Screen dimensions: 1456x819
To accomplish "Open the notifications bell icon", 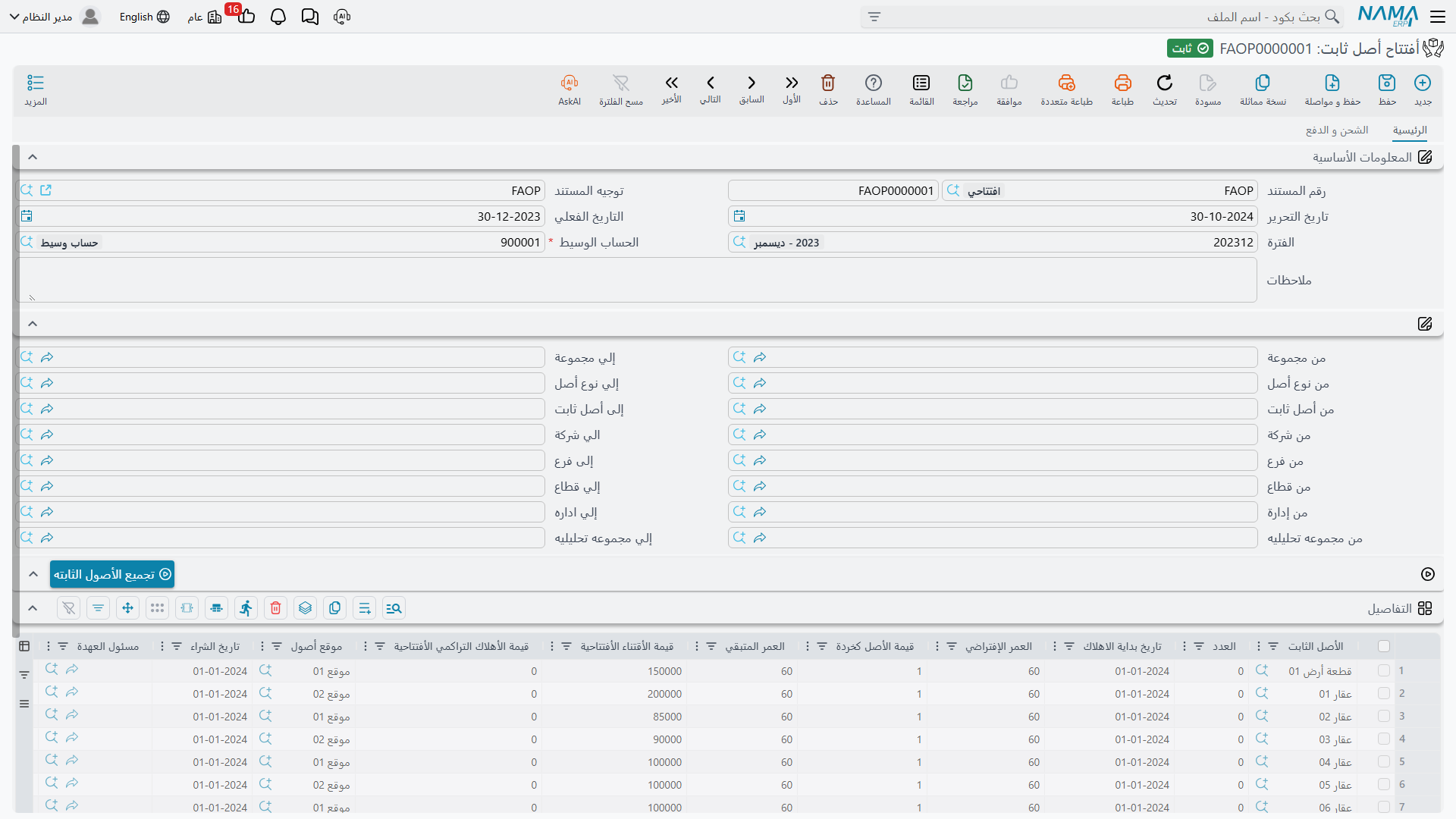I will tap(278, 17).
